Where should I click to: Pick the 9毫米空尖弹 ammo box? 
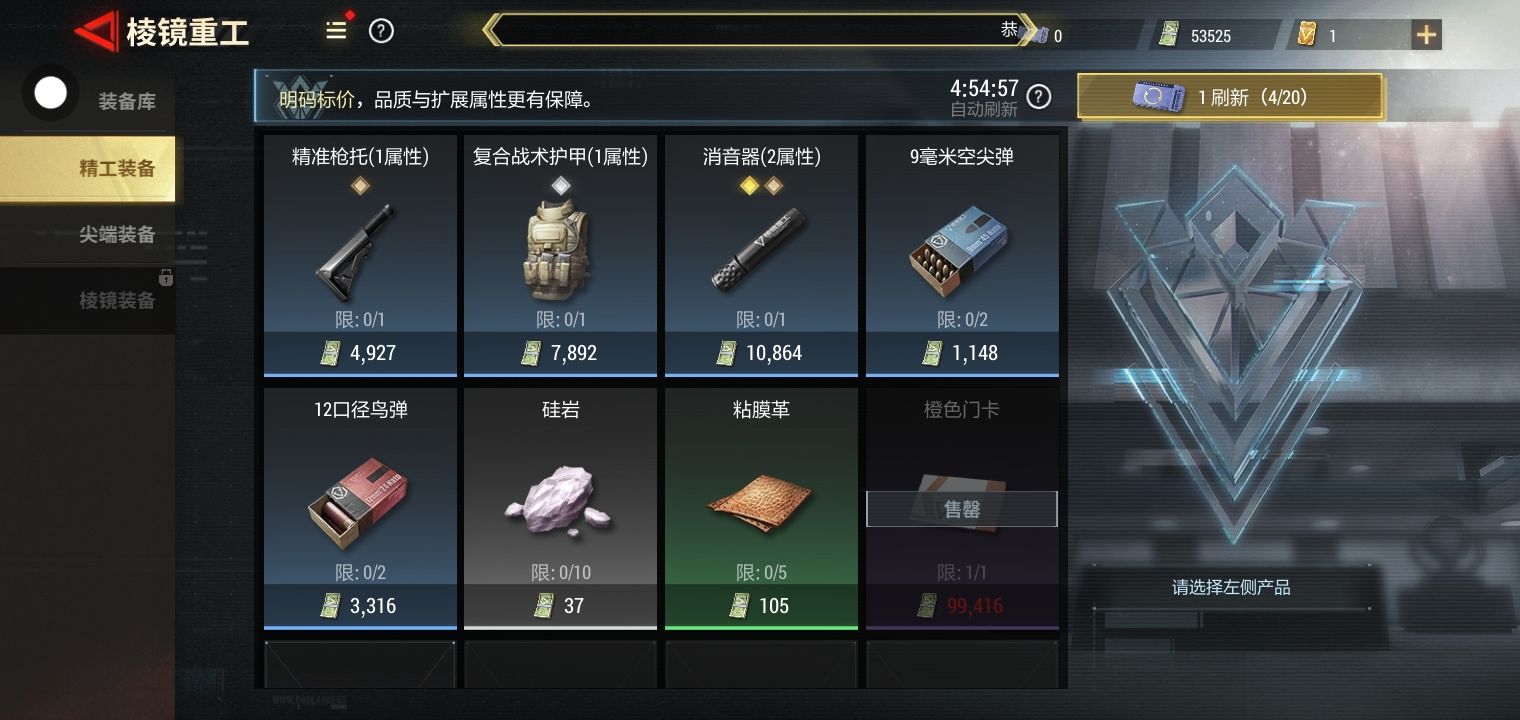962,255
